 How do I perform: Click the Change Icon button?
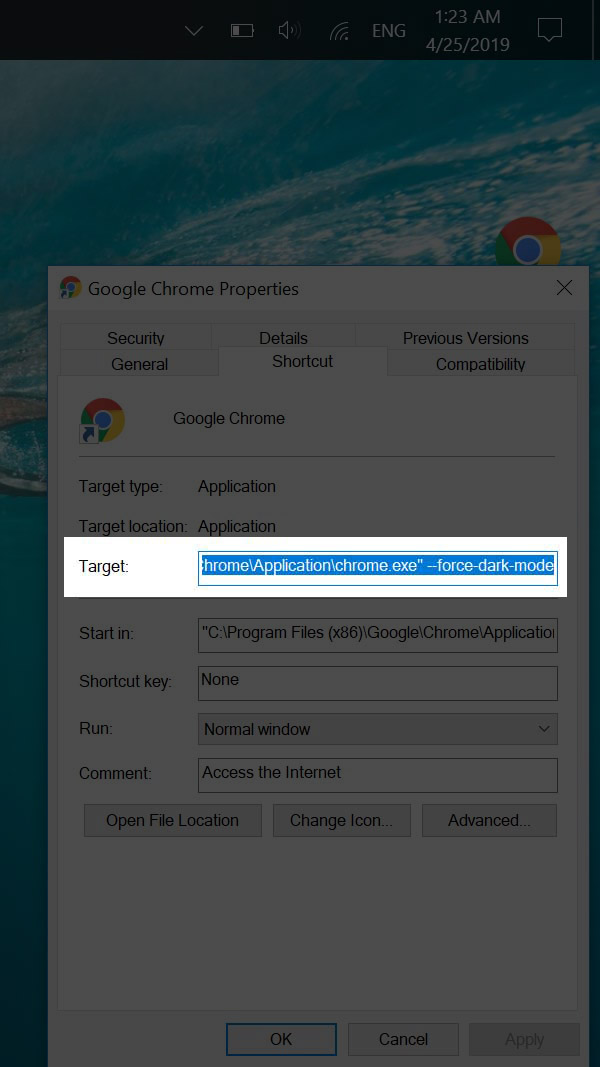click(341, 820)
